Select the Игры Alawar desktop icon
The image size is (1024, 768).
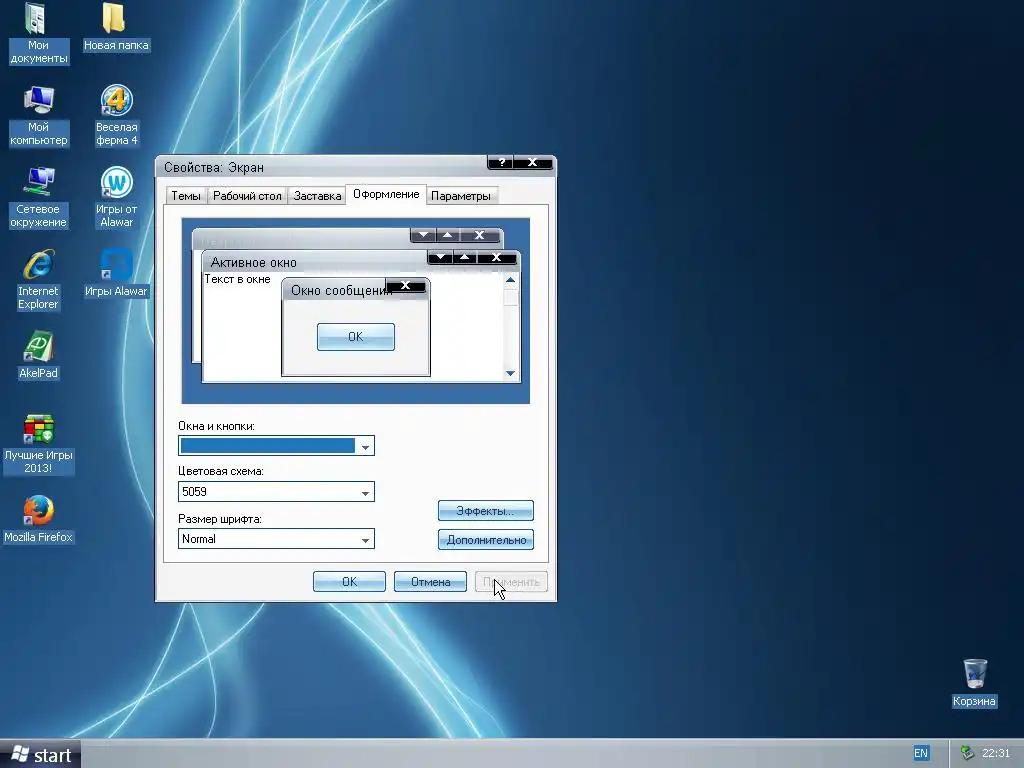click(116, 273)
